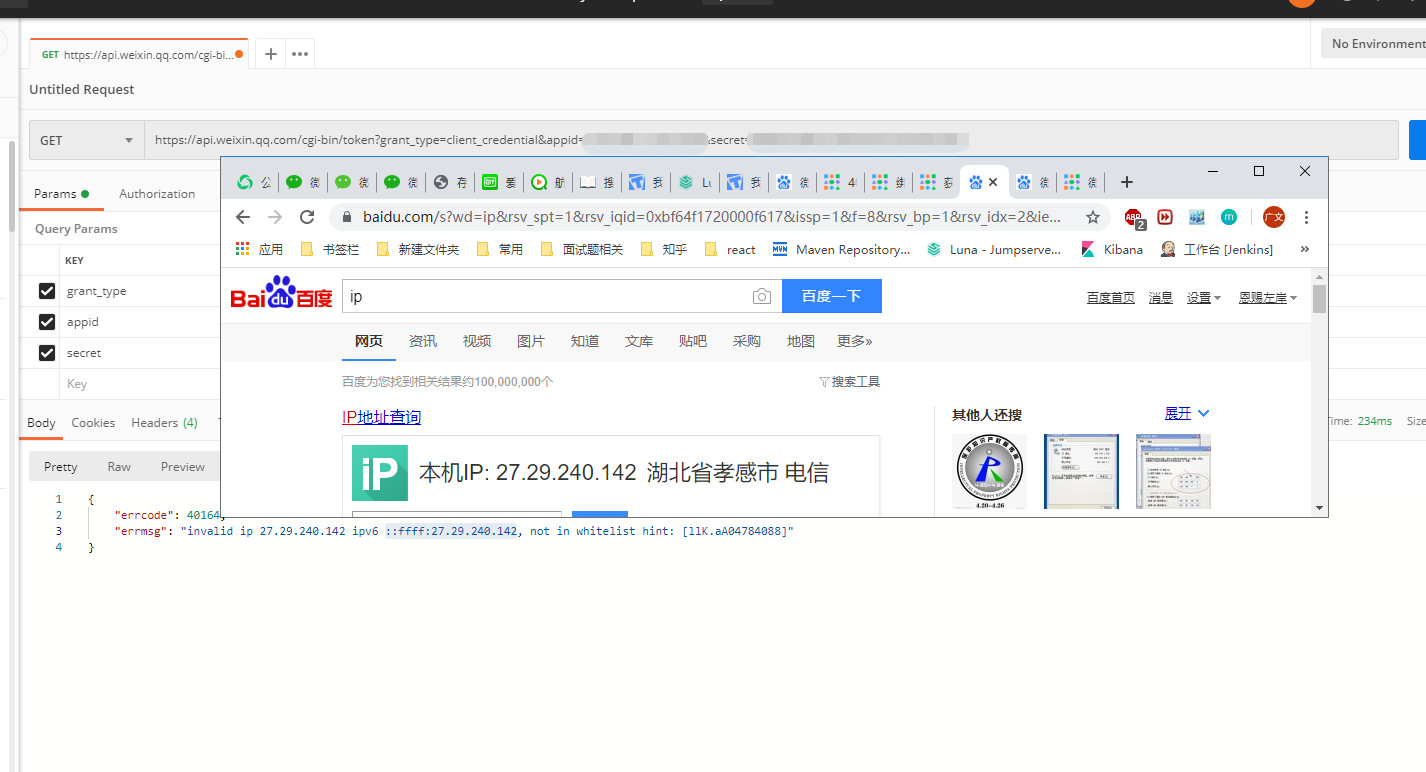1426x772 pixels.
Task: Open the ABP adblock extension icon
Action: 1134,217
